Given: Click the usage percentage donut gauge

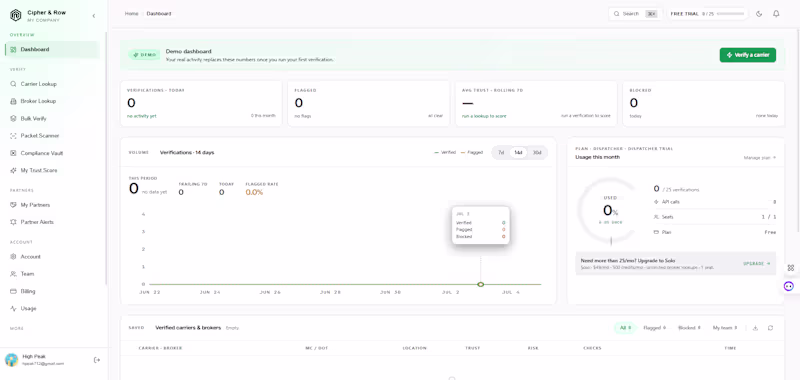Looking at the screenshot, I should pos(611,211).
